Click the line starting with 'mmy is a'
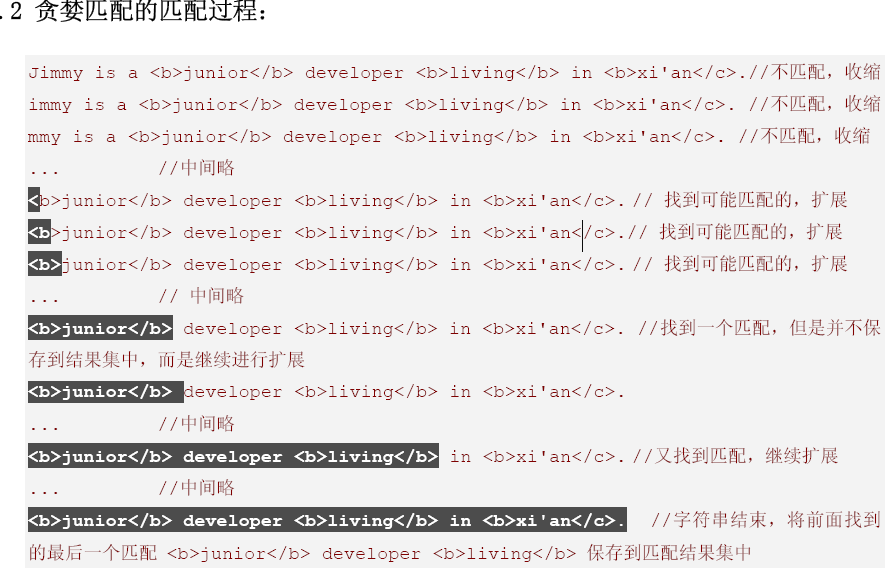888x576 pixels. point(449,136)
